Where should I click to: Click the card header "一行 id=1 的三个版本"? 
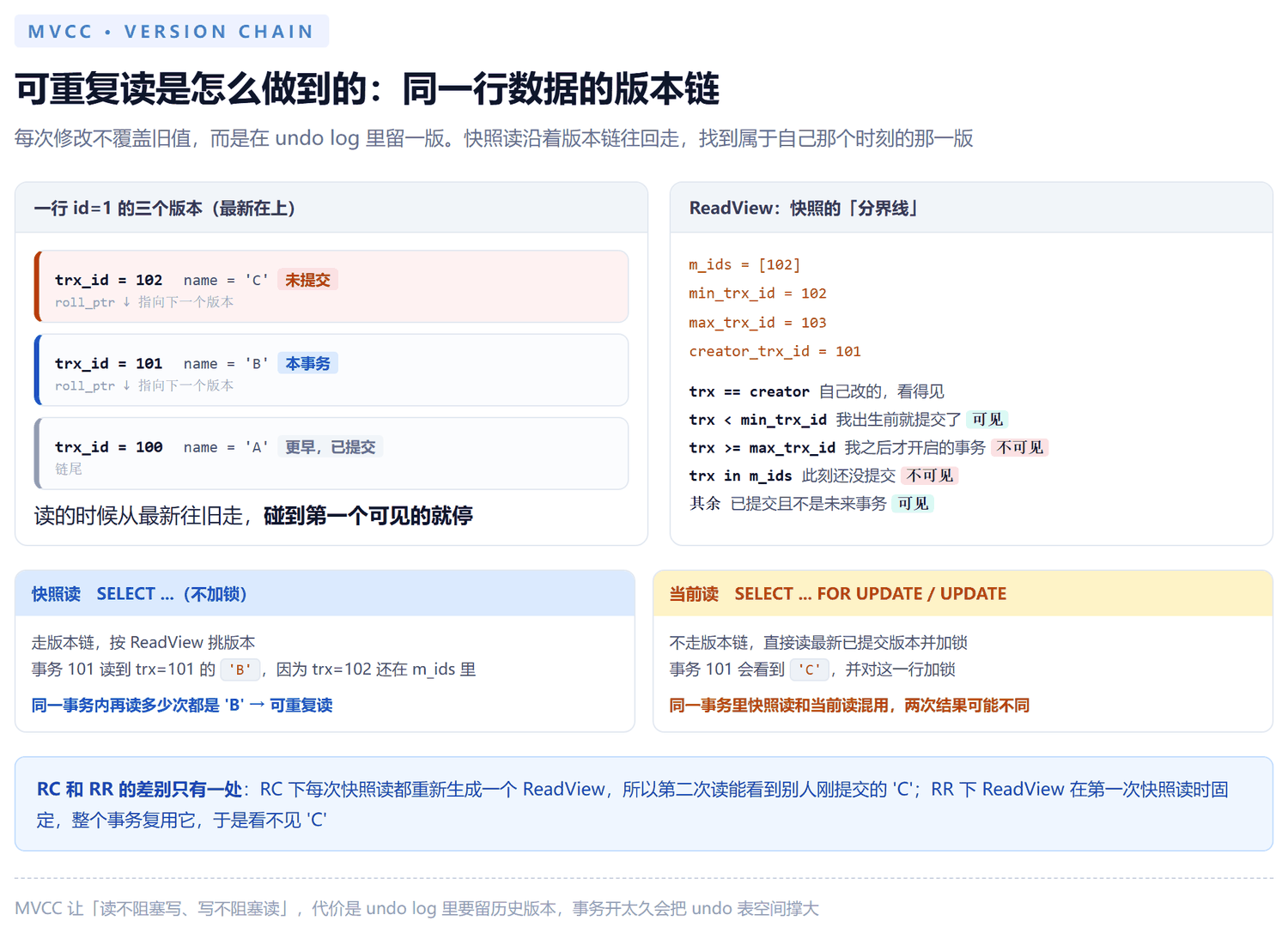pos(165,208)
